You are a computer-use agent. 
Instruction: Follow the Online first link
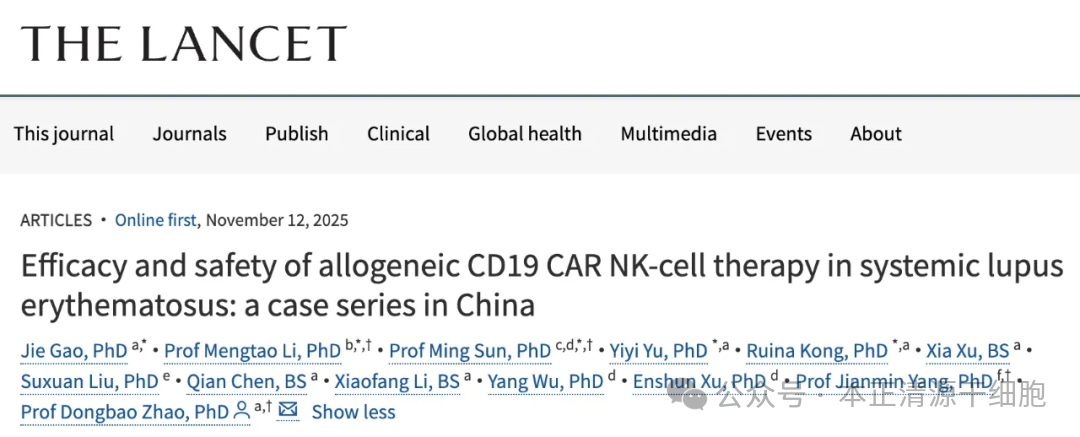point(156,220)
